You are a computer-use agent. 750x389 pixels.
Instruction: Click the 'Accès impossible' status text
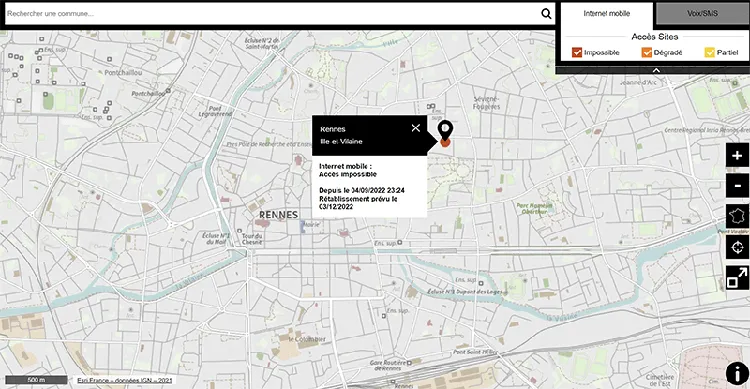click(348, 174)
